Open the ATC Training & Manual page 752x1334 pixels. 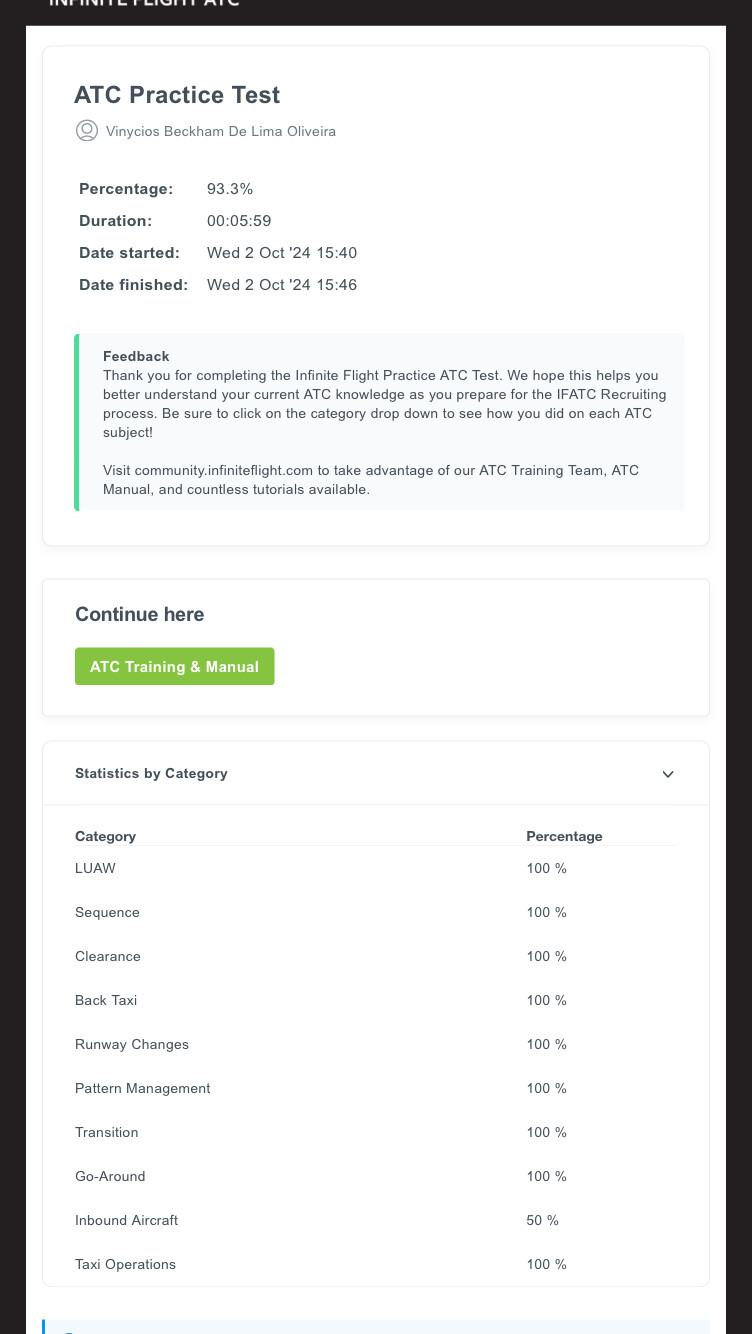[x=174, y=667]
